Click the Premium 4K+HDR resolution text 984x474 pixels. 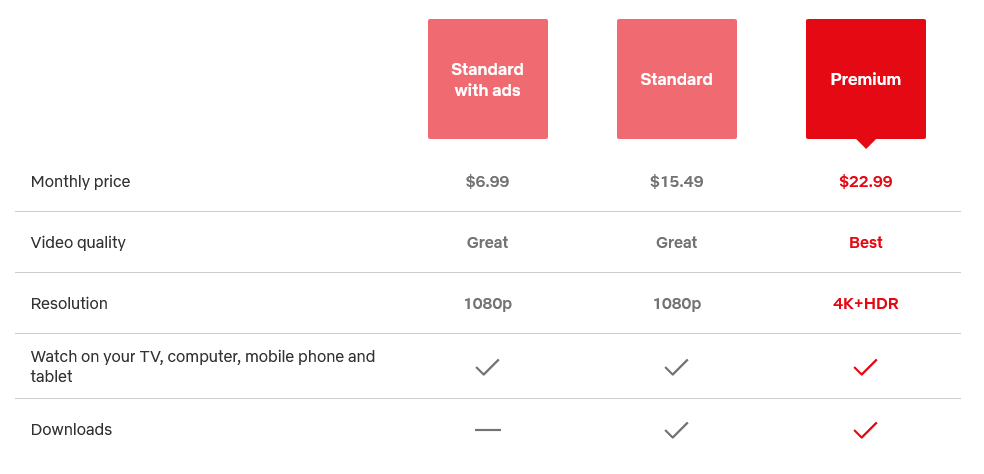coord(865,304)
